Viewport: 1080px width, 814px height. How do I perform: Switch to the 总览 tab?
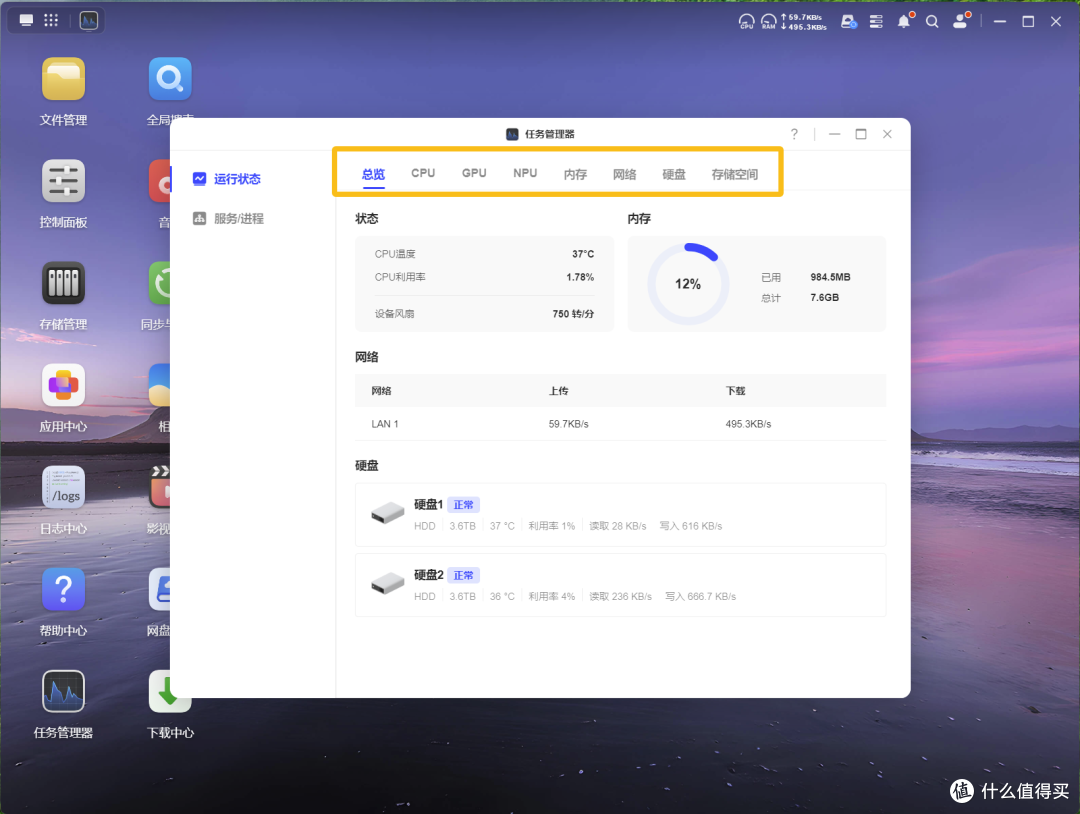[x=373, y=174]
